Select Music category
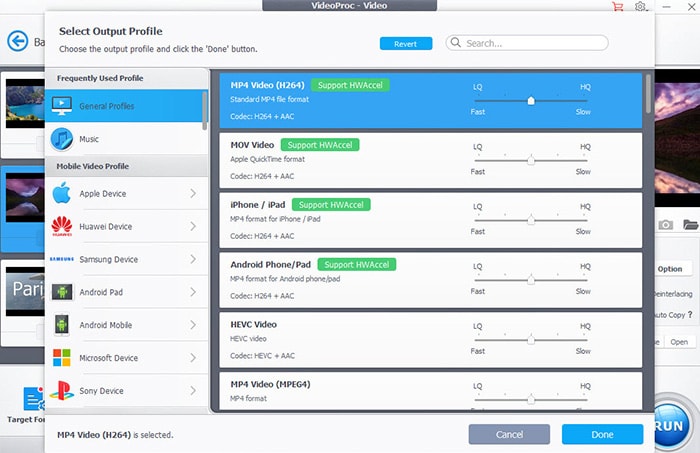The width and height of the screenshot is (700, 453). tap(124, 139)
